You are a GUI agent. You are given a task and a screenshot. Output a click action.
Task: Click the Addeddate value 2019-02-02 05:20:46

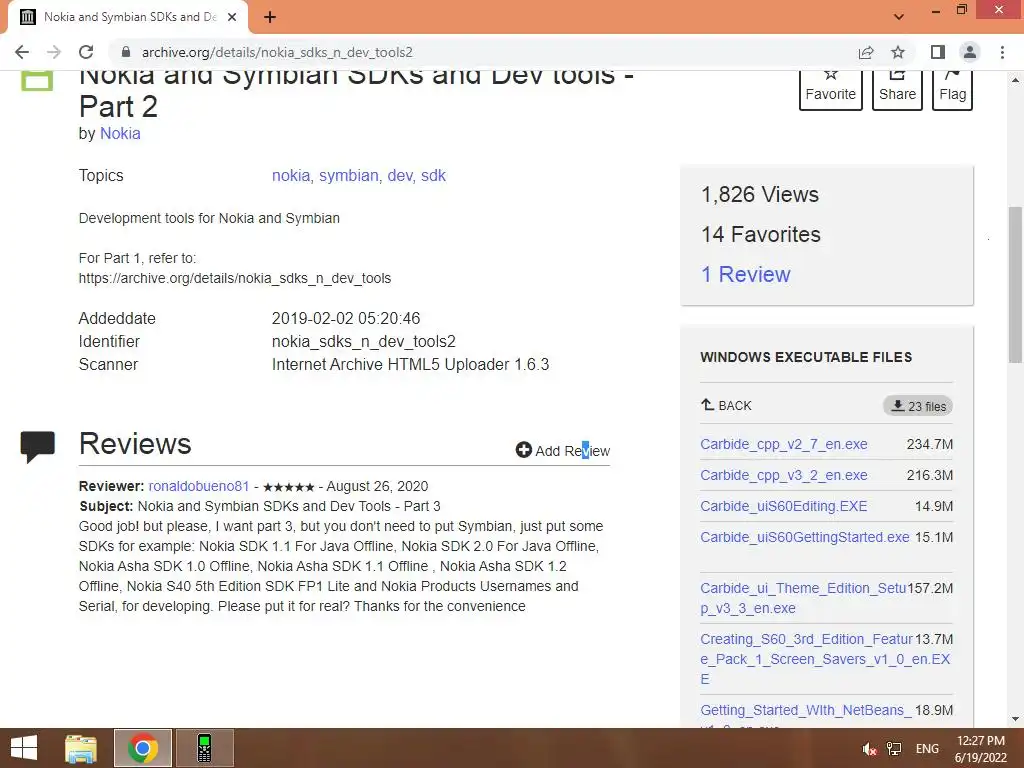coord(346,319)
